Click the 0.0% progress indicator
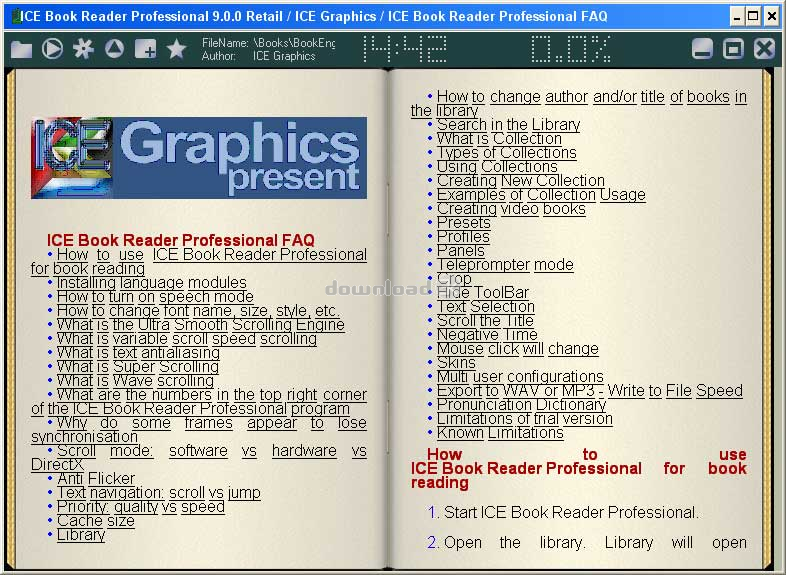The width and height of the screenshot is (786, 575). [x=570, y=49]
